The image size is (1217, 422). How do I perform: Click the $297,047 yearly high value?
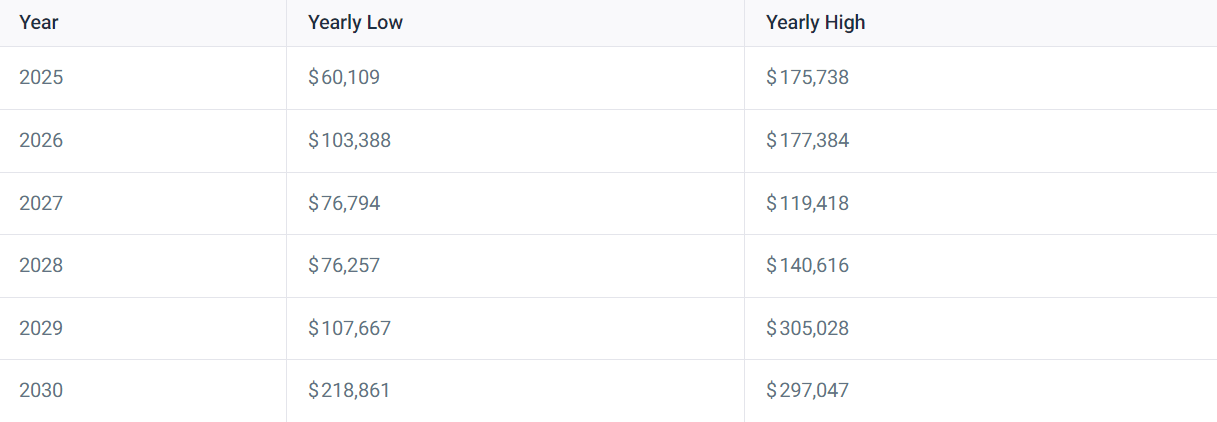pyautogui.click(x=807, y=390)
